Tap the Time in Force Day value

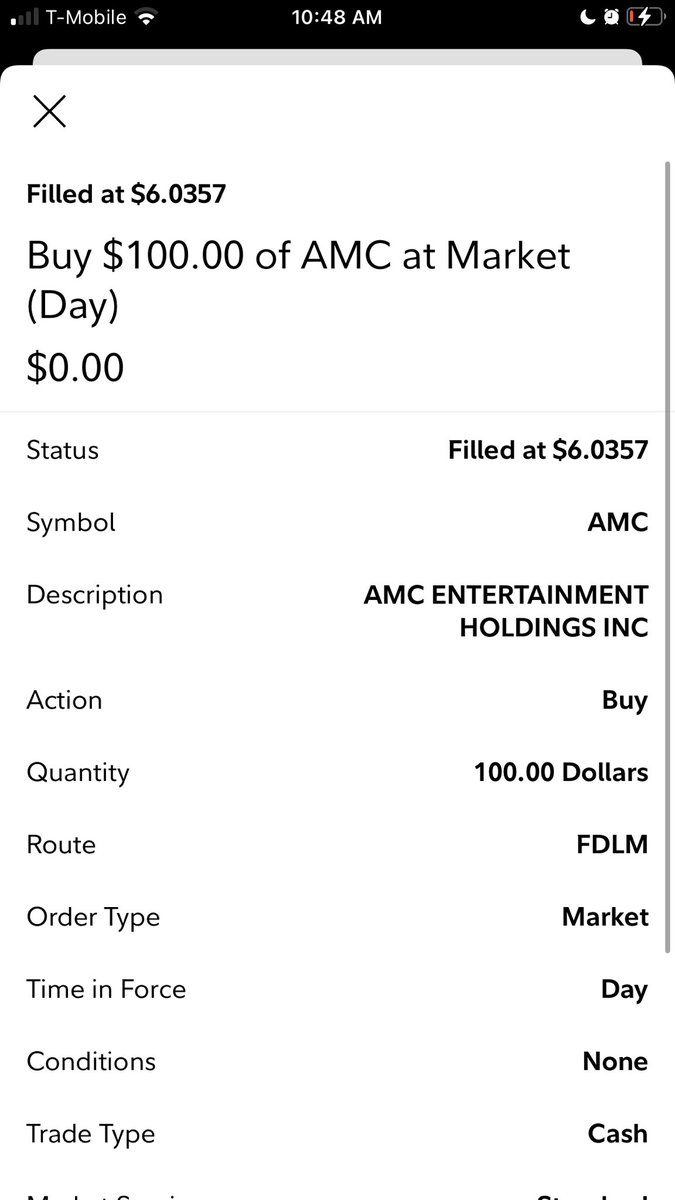point(624,989)
